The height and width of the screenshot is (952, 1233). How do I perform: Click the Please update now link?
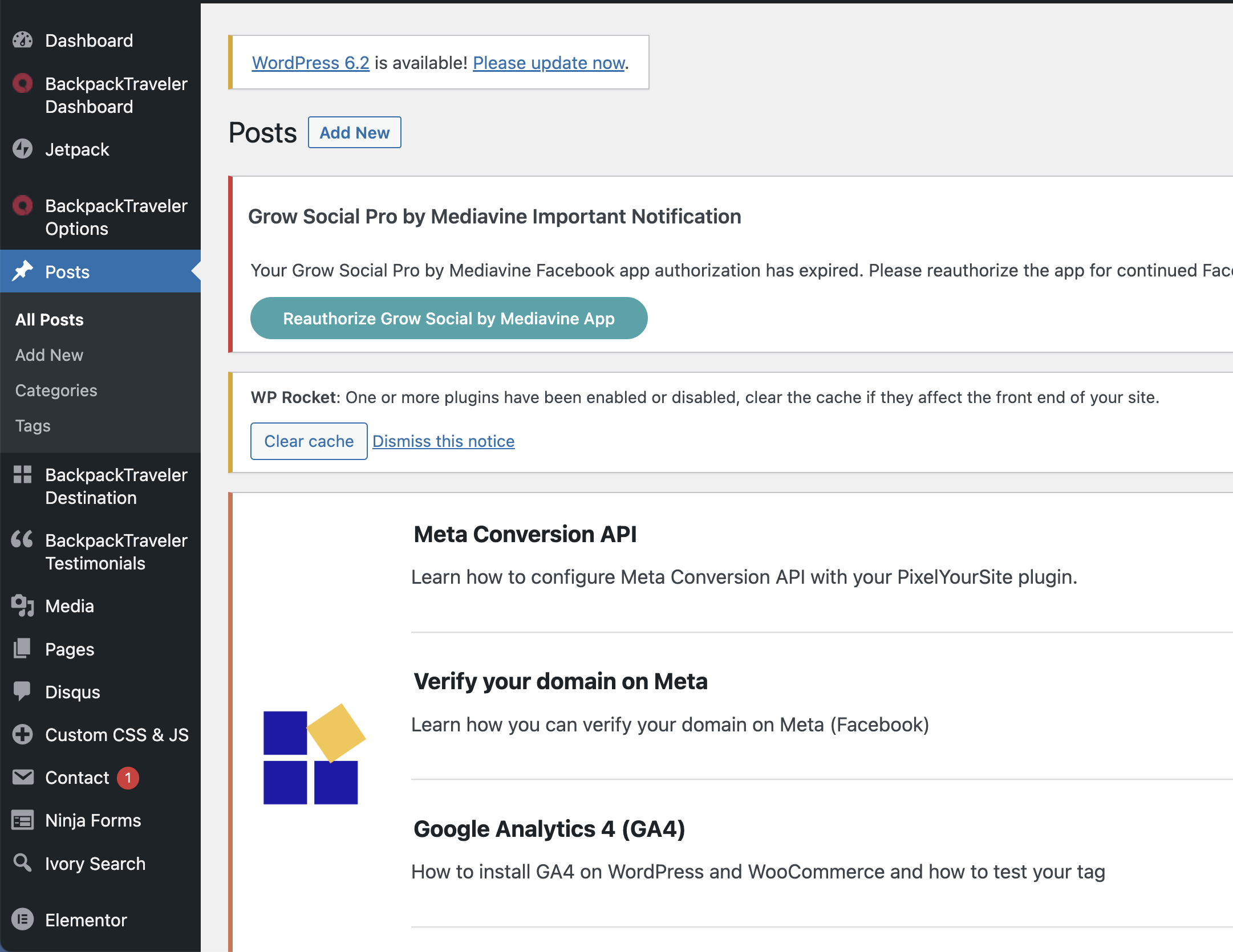549,63
